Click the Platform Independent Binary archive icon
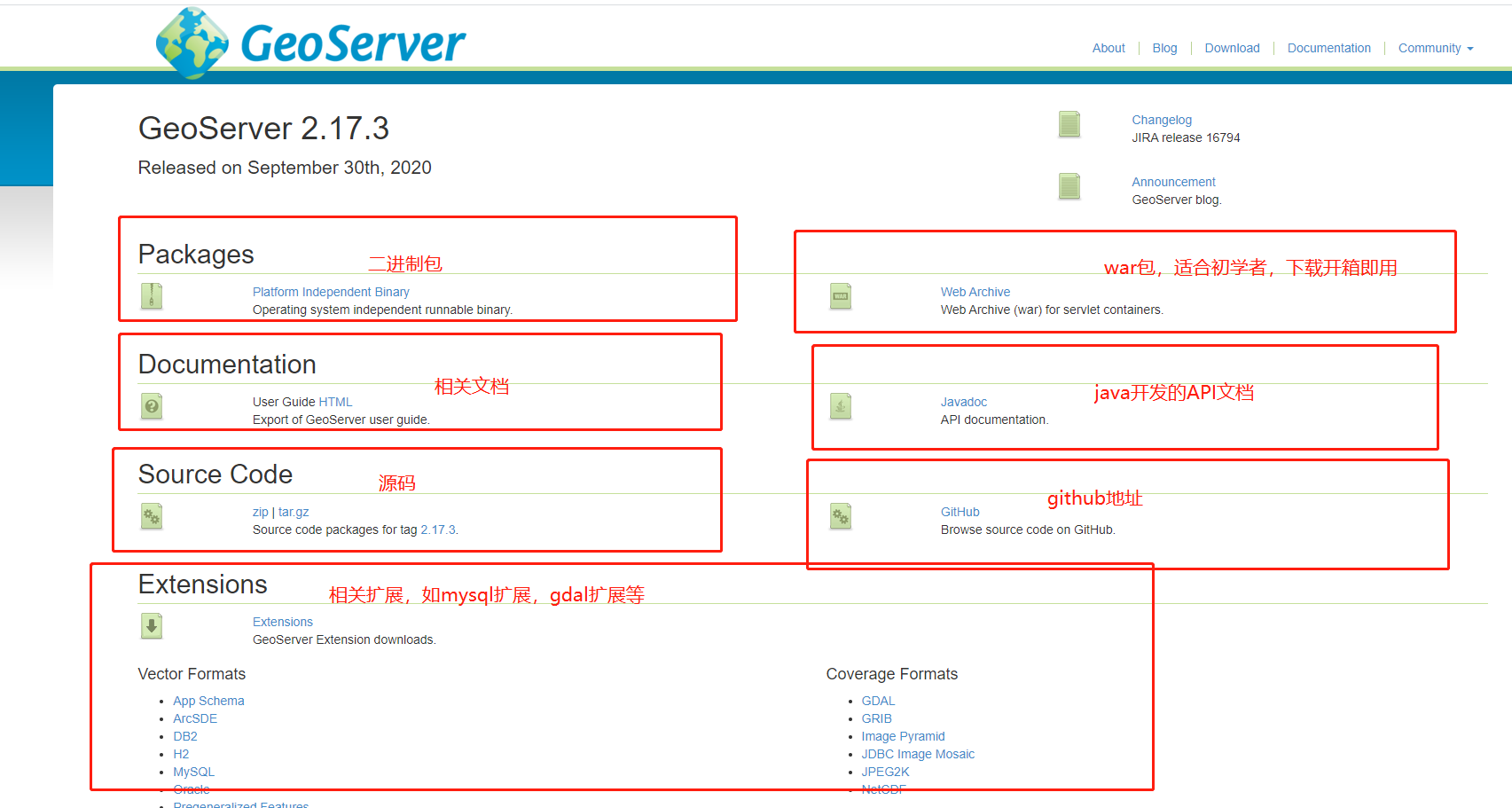 coord(151,296)
